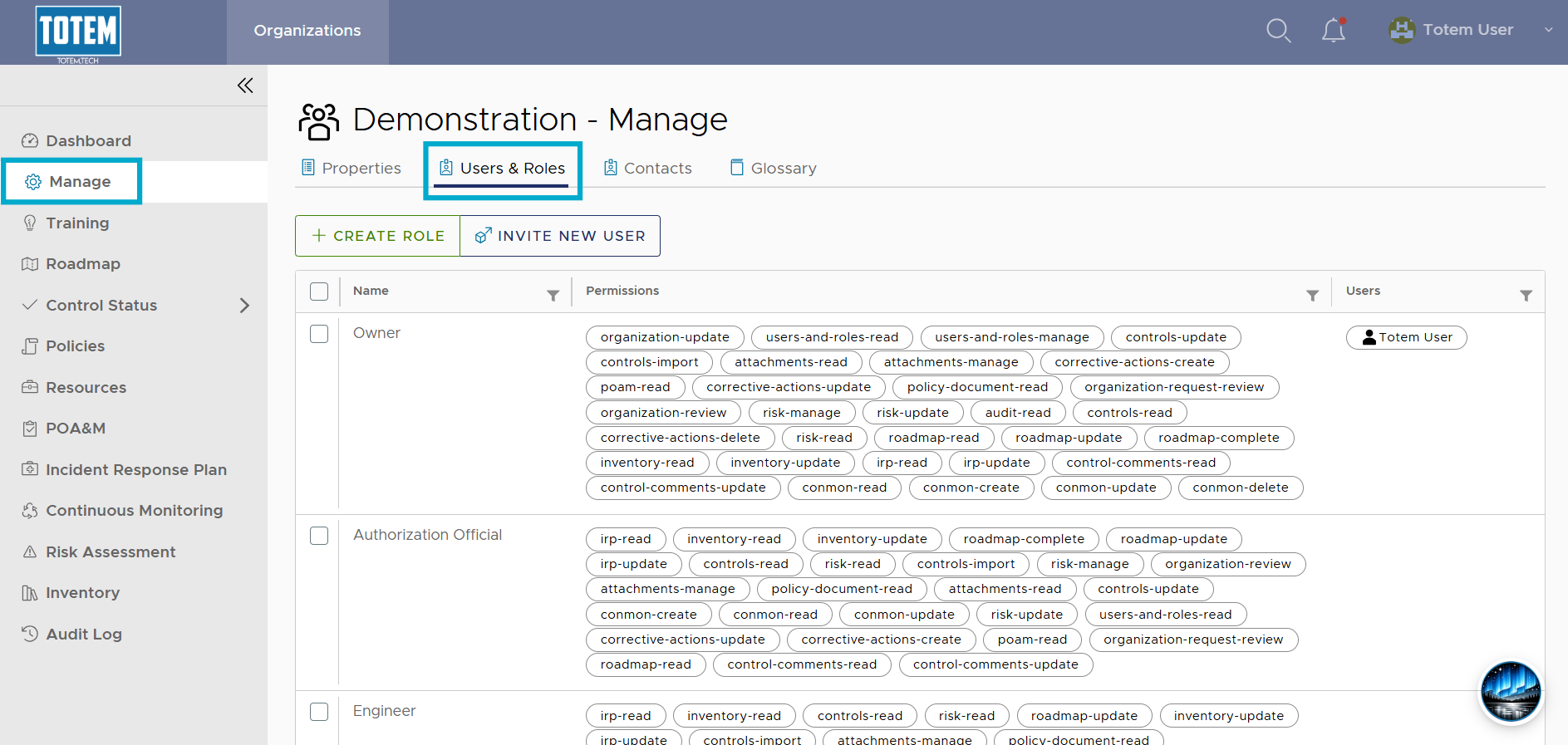The height and width of the screenshot is (745, 1568).
Task: Switch to the Glossary tab
Action: tap(773, 168)
